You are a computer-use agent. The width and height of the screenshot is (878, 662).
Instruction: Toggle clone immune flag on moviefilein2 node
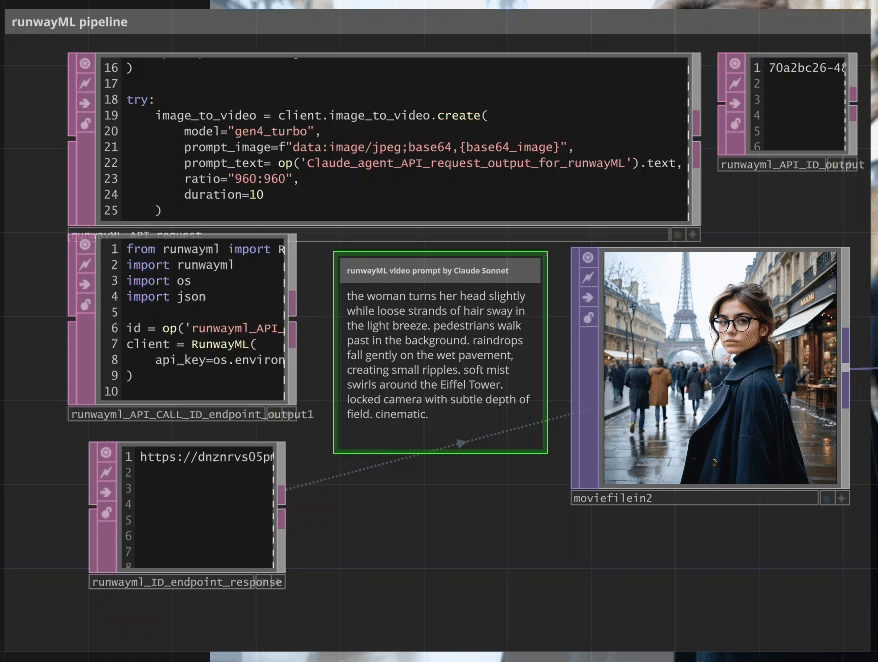(587, 277)
